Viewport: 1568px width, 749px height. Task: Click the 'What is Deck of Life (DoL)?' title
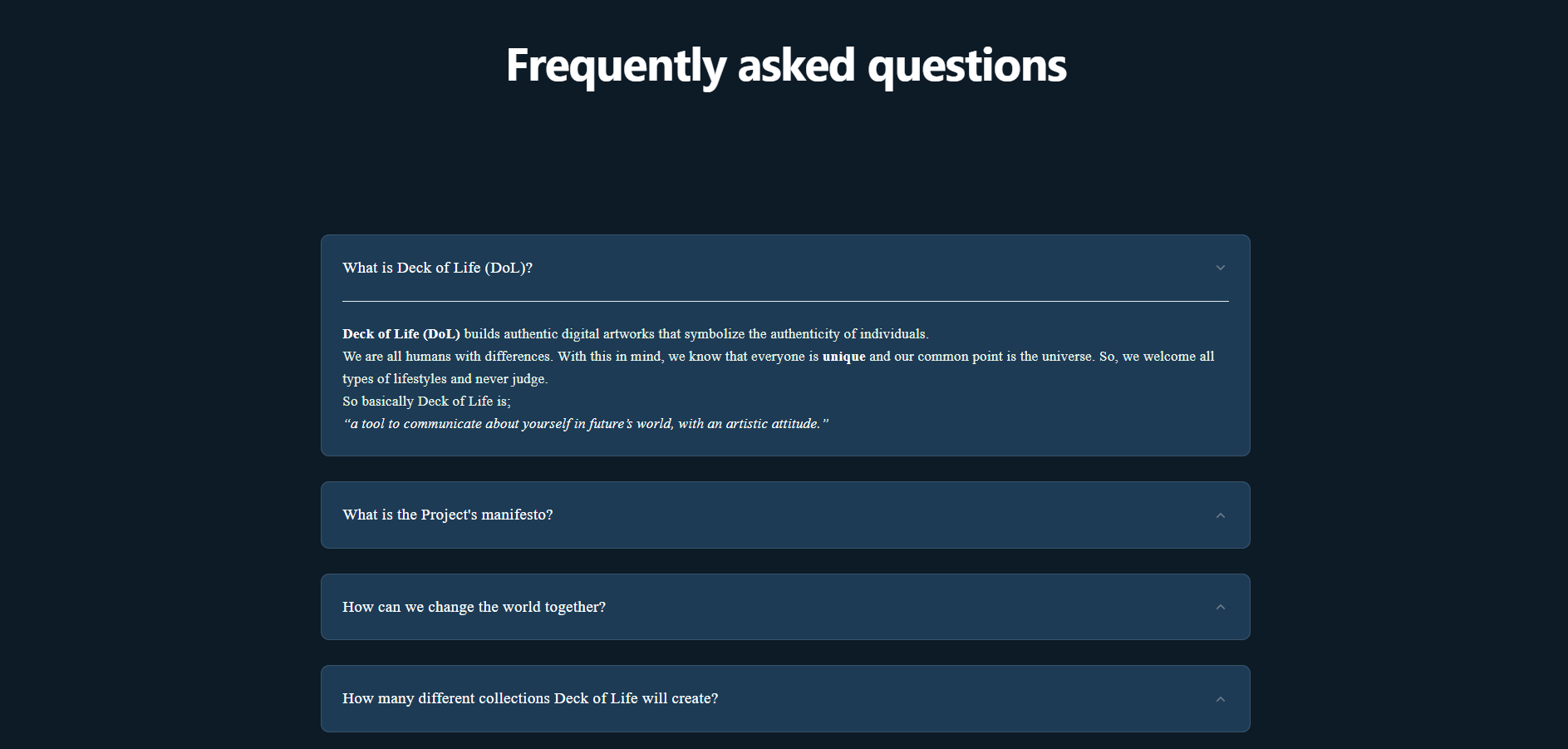(437, 268)
